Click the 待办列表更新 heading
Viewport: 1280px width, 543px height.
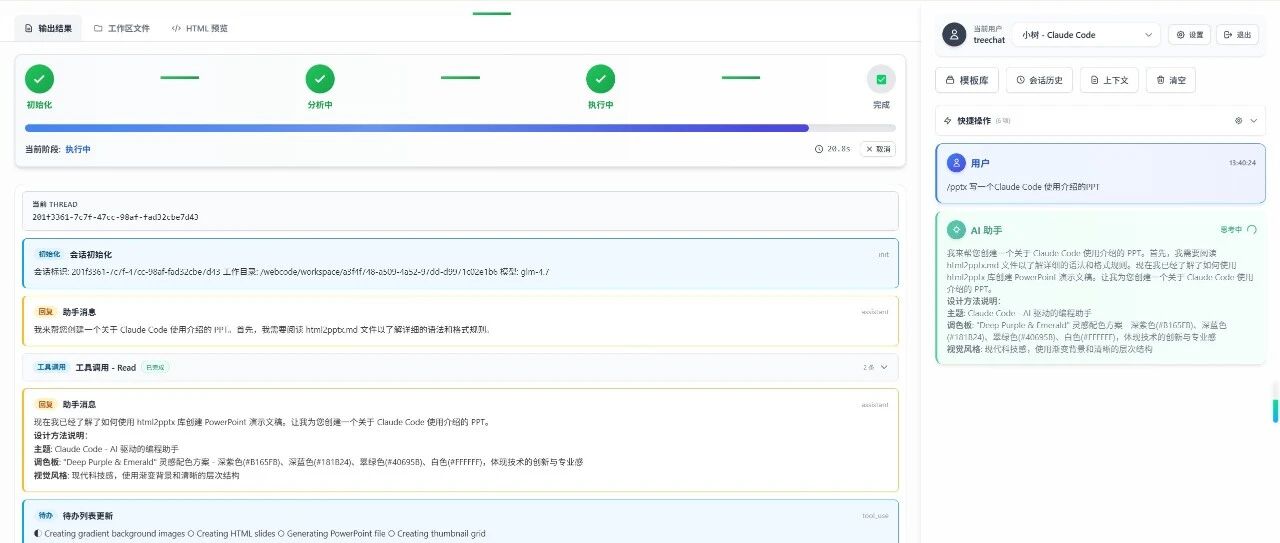pos(88,515)
